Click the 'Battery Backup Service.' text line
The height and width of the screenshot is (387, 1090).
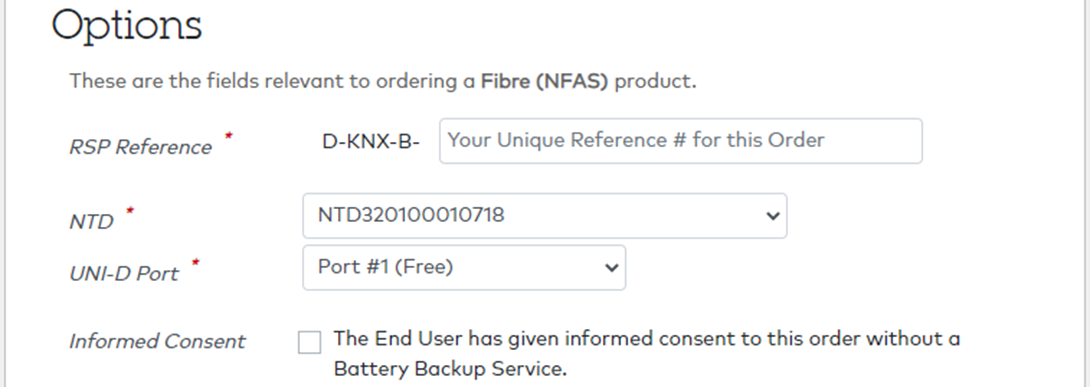(450, 369)
